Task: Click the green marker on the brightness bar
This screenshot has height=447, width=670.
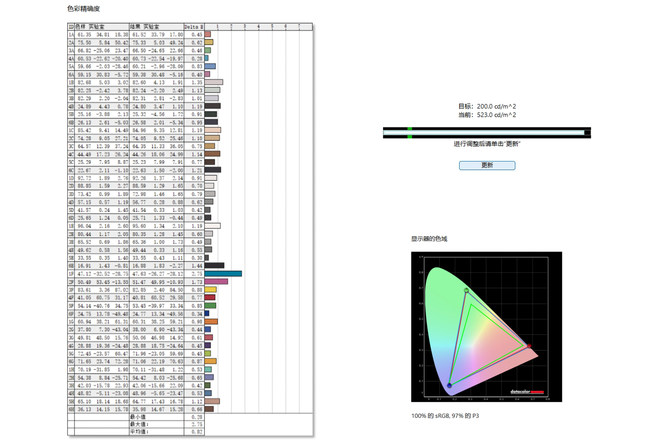Action: click(410, 132)
